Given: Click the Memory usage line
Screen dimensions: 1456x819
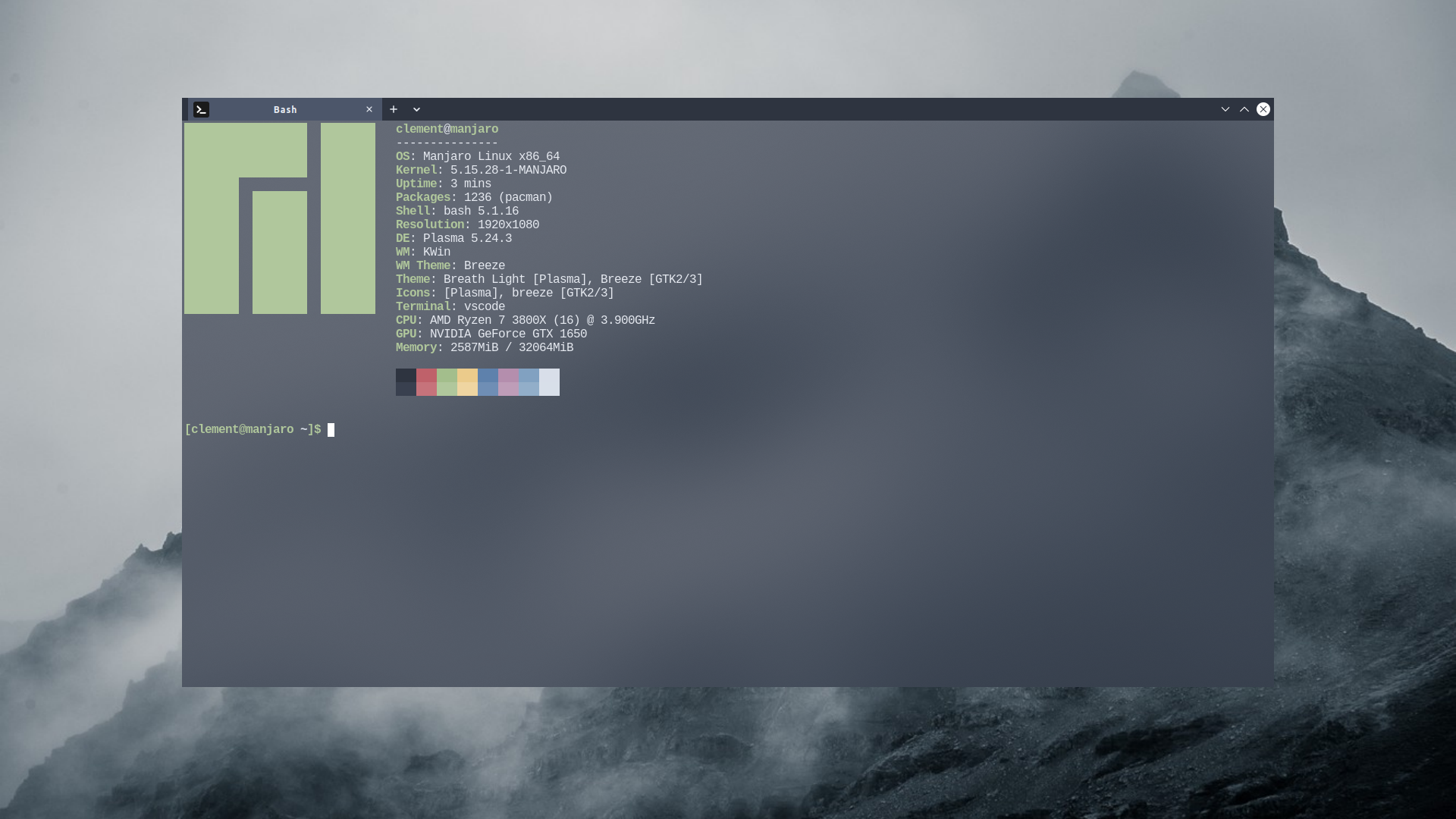Looking at the screenshot, I should (x=484, y=348).
